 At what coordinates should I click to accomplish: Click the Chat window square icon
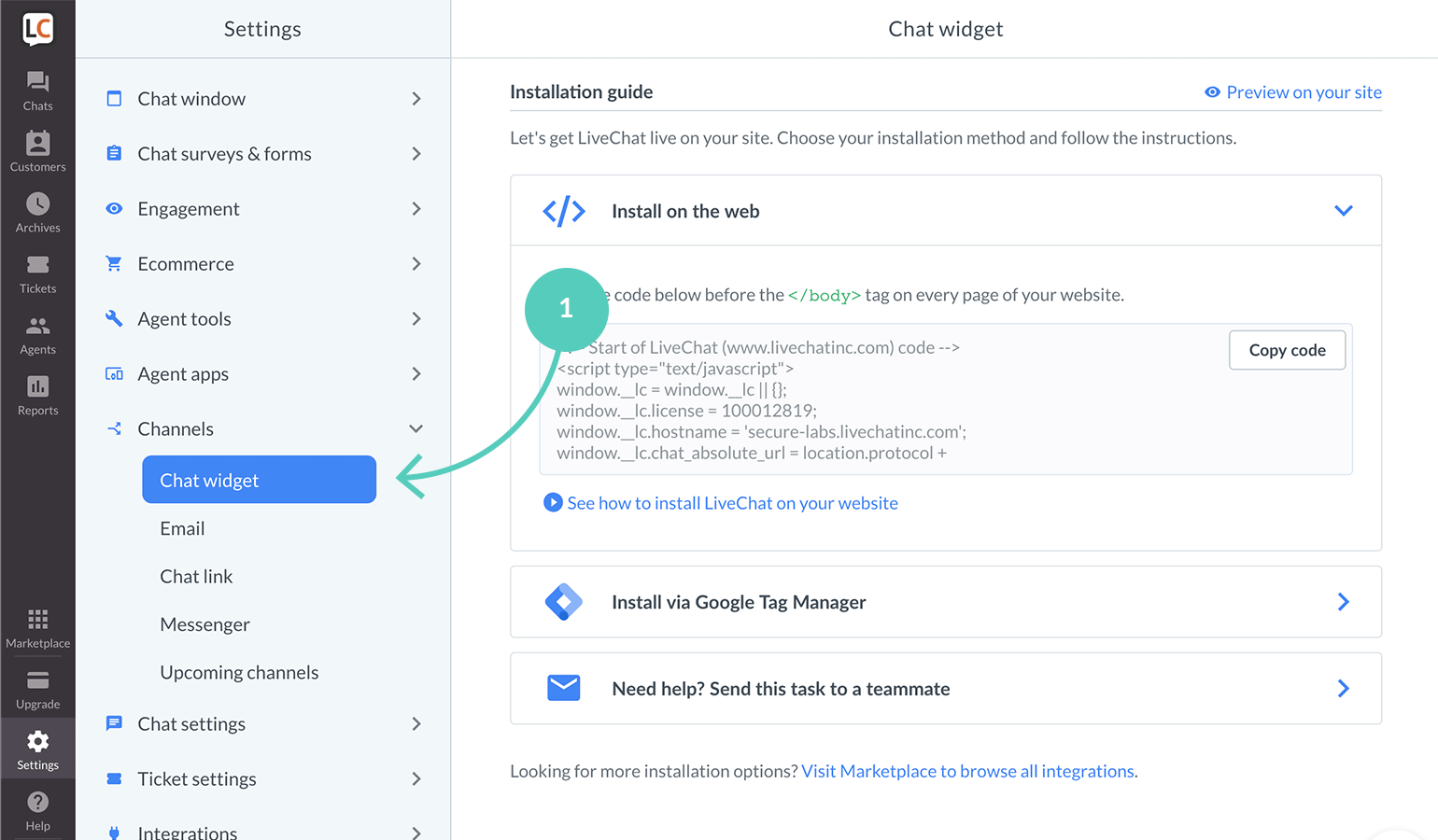click(x=114, y=98)
